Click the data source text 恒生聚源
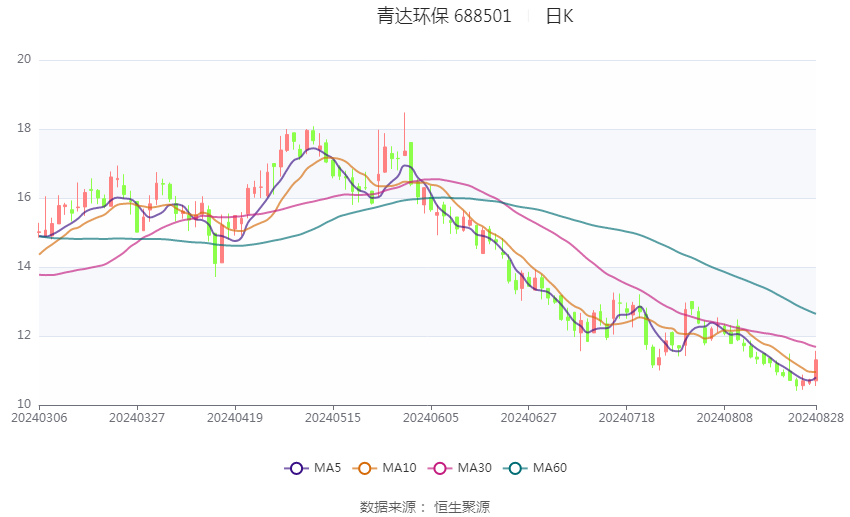850x517 pixels. point(462,507)
